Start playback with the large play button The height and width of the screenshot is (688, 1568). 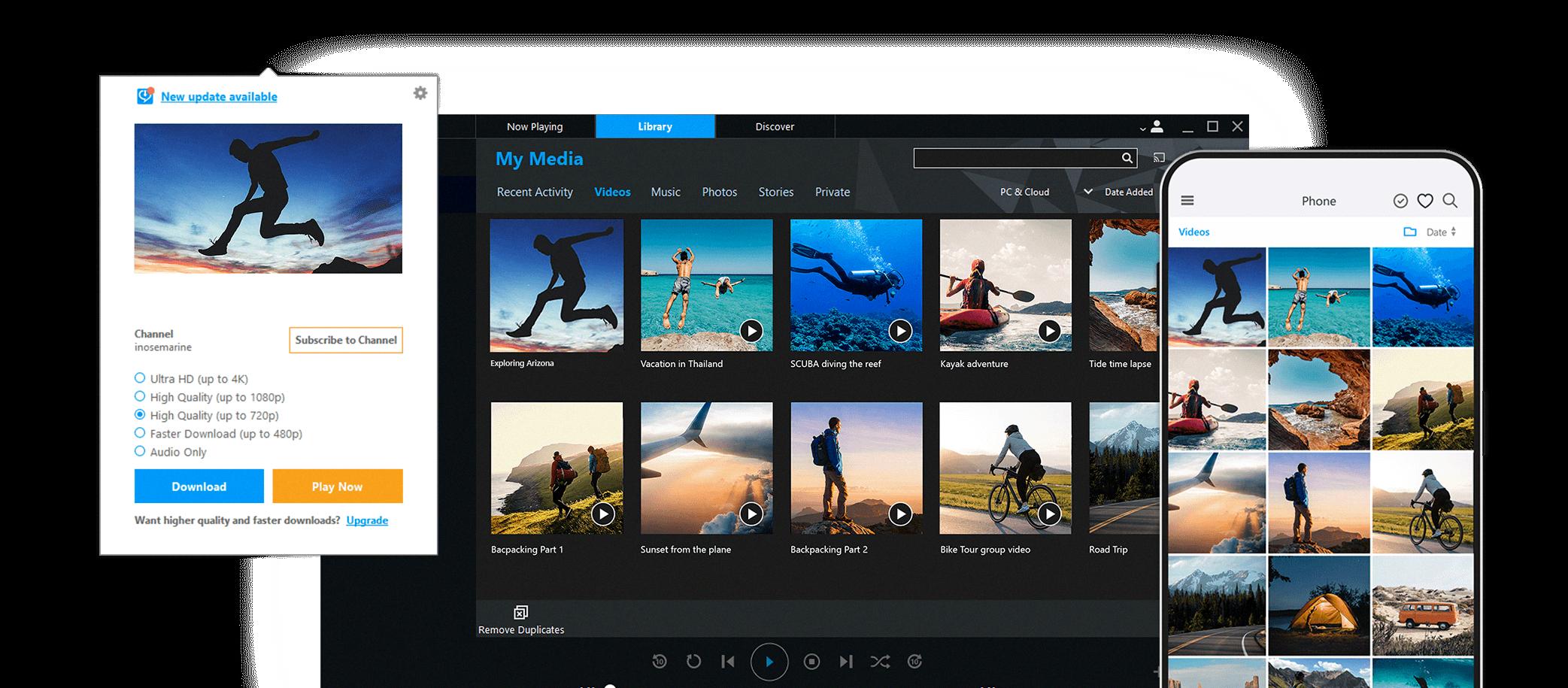(x=769, y=662)
